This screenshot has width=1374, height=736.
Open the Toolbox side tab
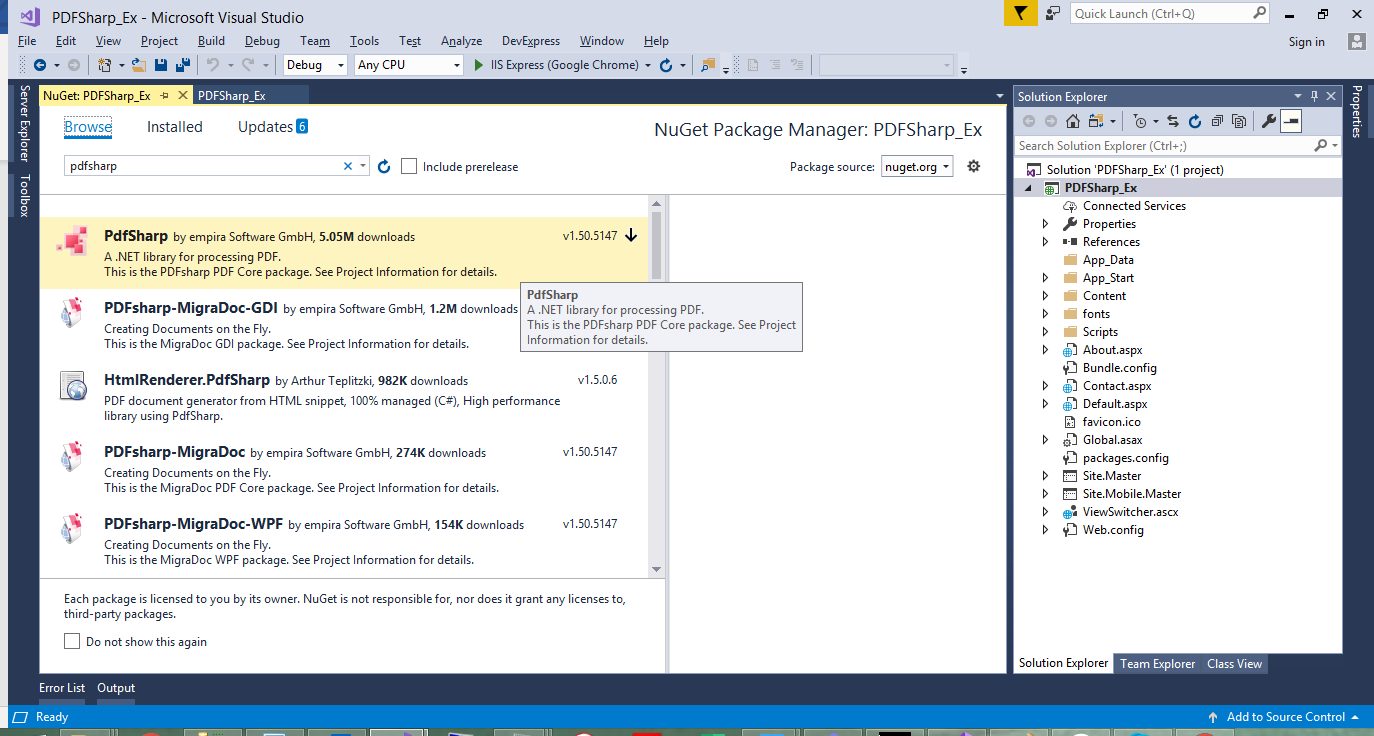click(x=25, y=196)
